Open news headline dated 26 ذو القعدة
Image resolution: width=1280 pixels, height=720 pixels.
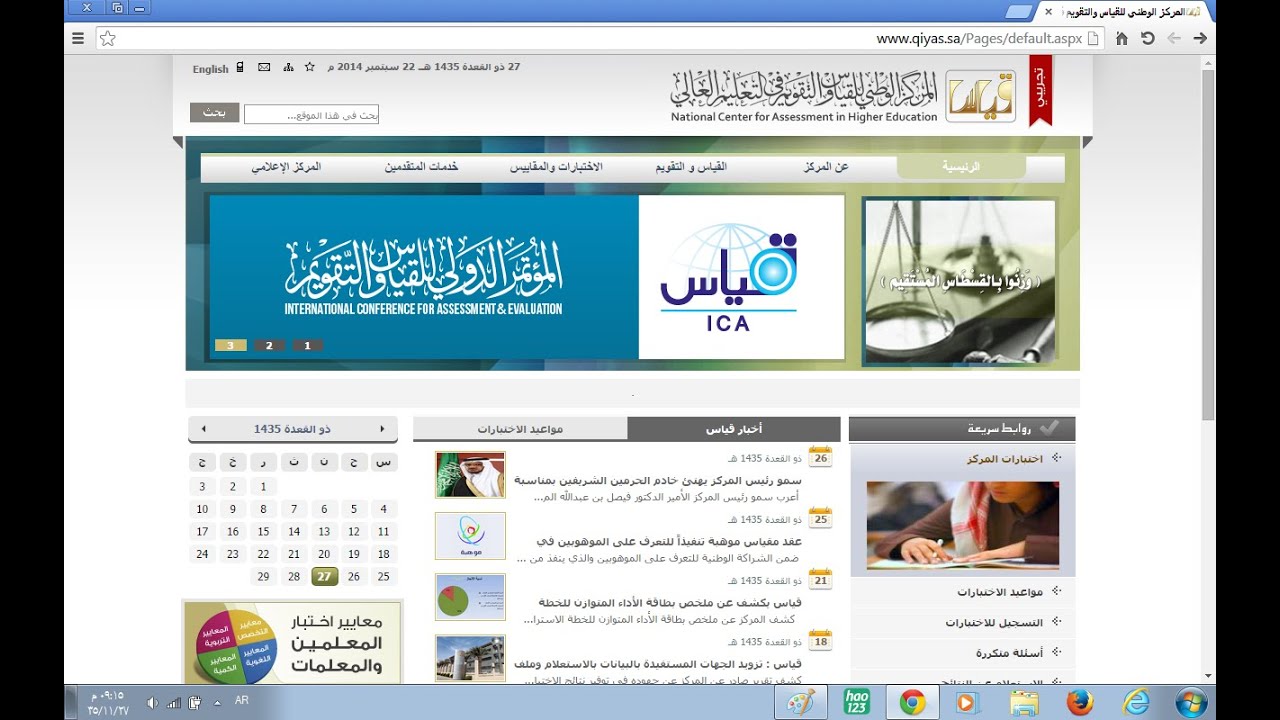[658, 481]
